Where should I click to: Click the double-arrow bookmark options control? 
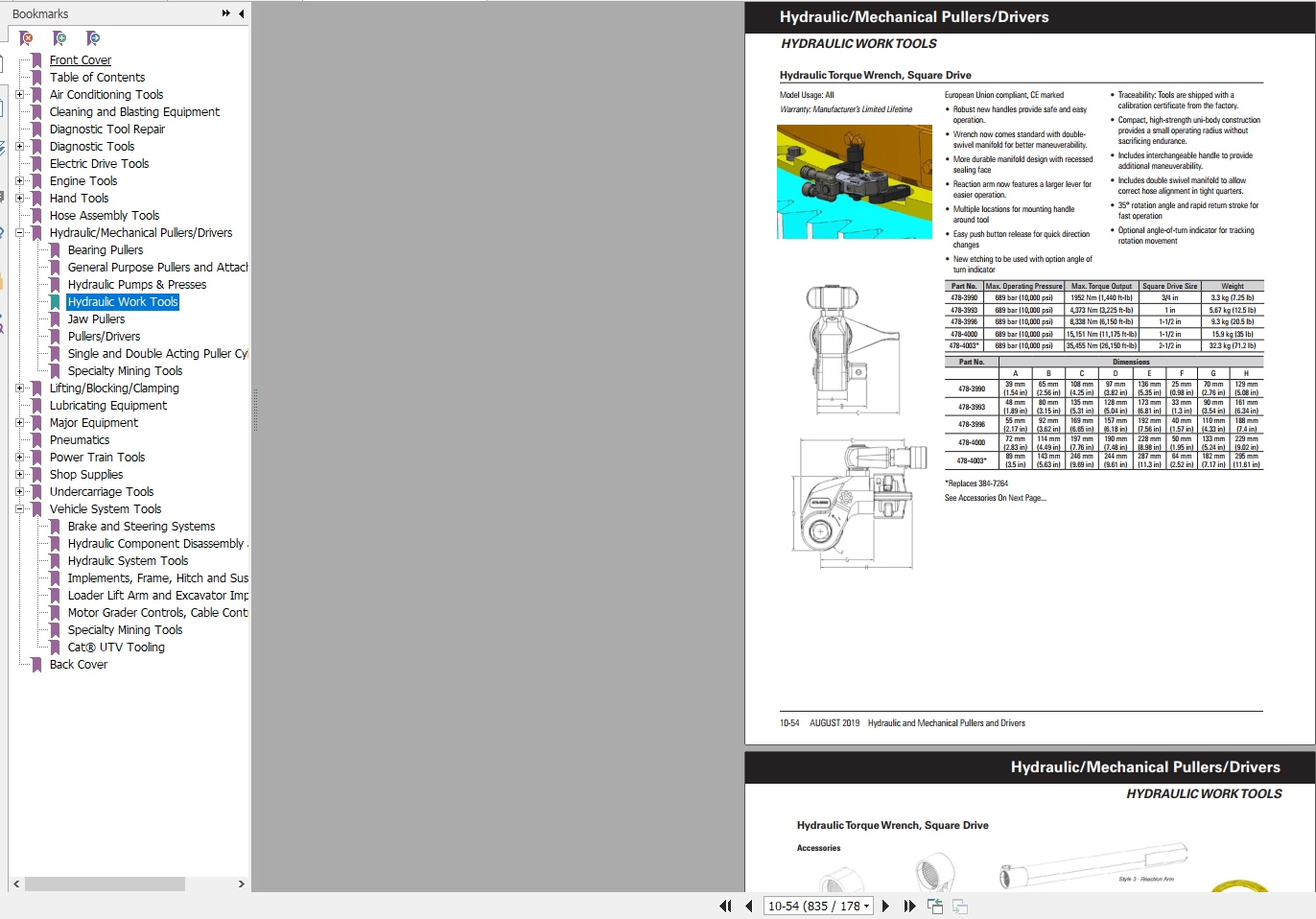tap(224, 13)
